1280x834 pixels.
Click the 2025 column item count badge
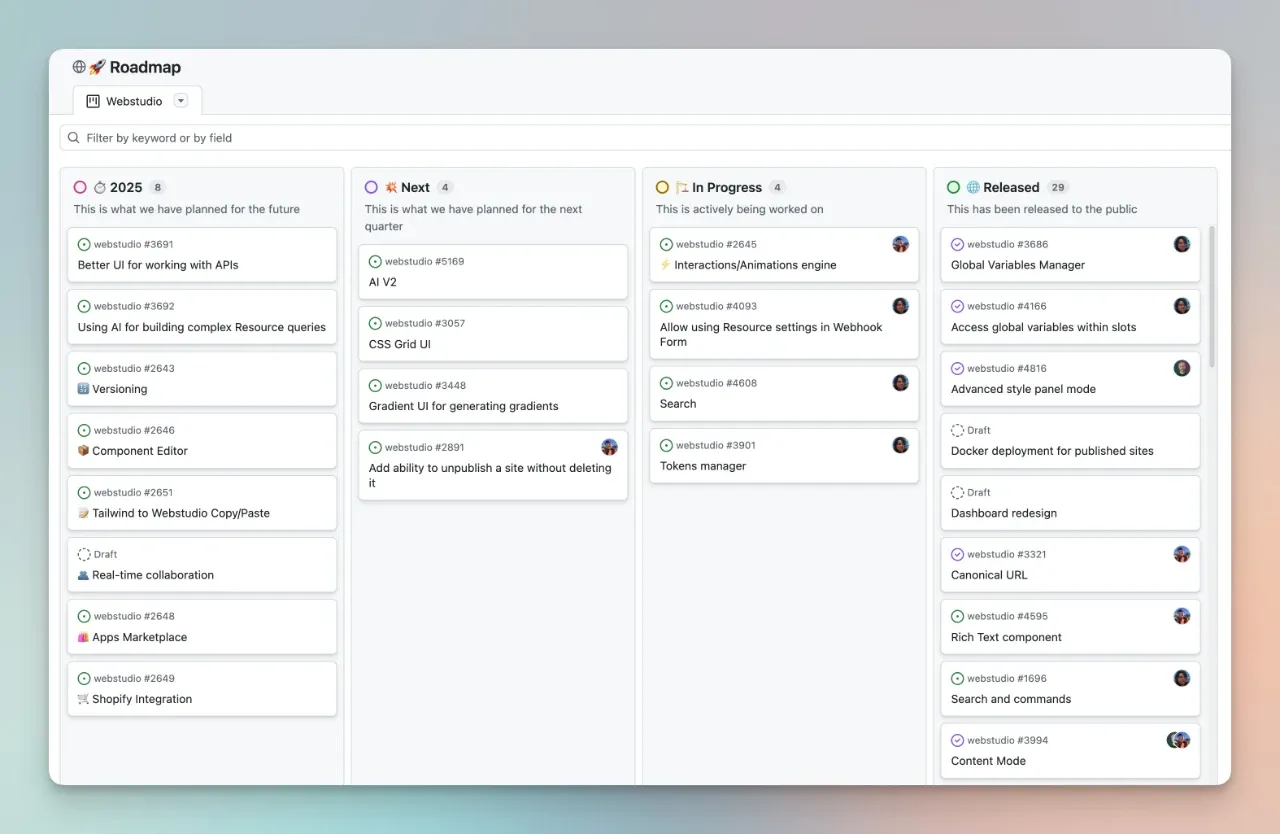coord(157,187)
